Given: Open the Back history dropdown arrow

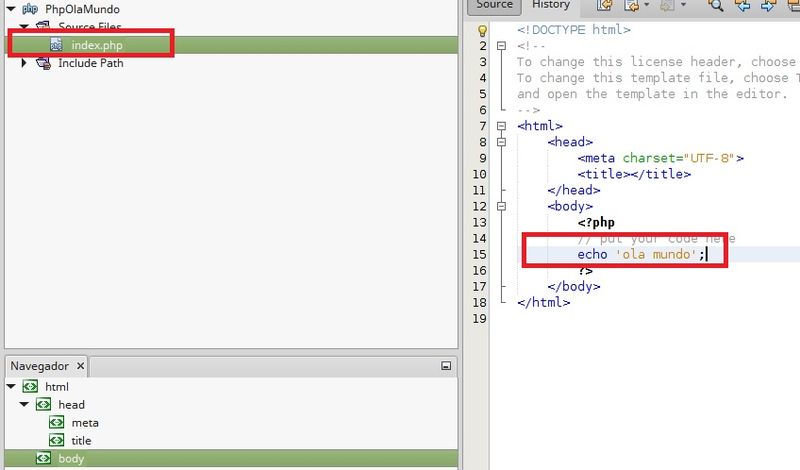Looking at the screenshot, I should coord(646,5).
